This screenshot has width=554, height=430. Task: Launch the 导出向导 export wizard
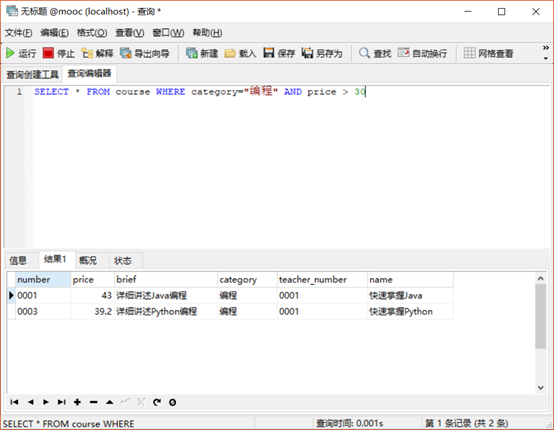pyautogui.click(x=145, y=53)
